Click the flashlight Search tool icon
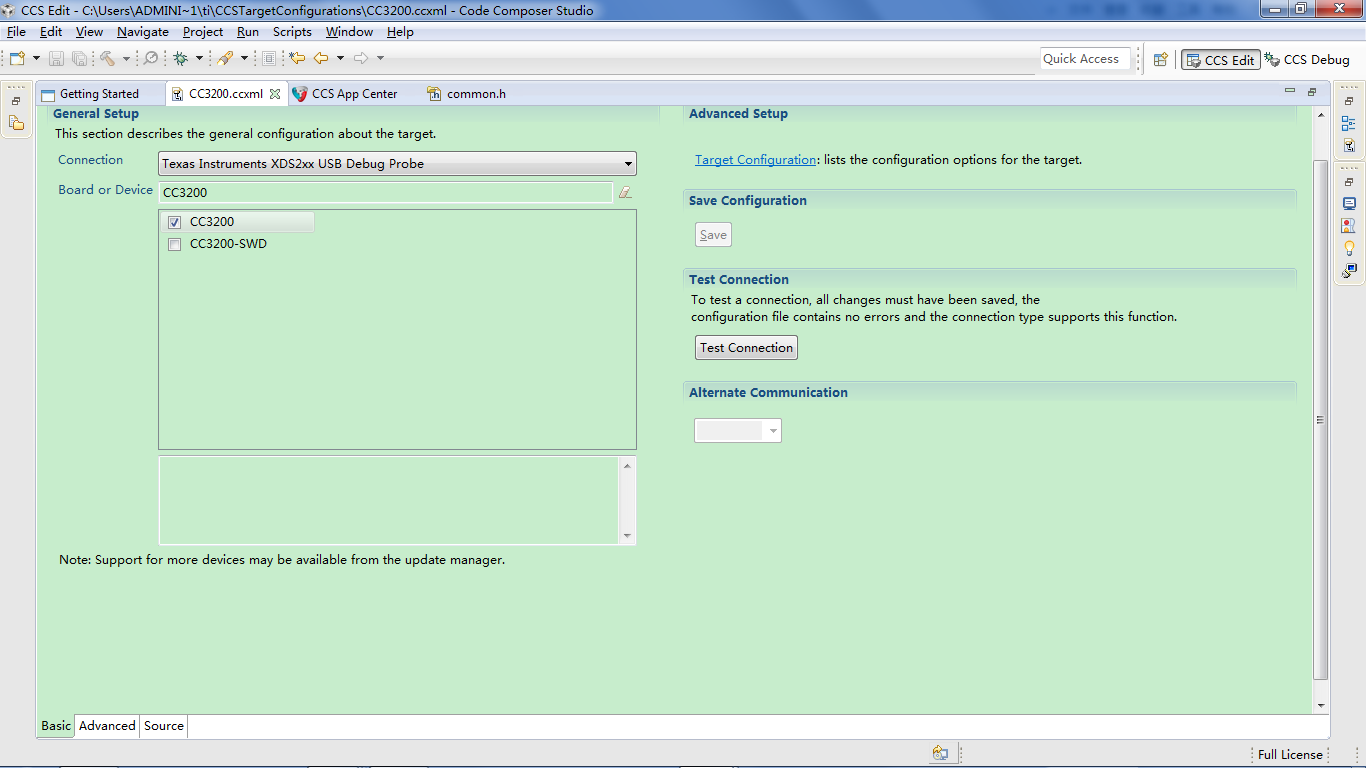Viewport: 1366px width, 768px height. [x=226, y=58]
